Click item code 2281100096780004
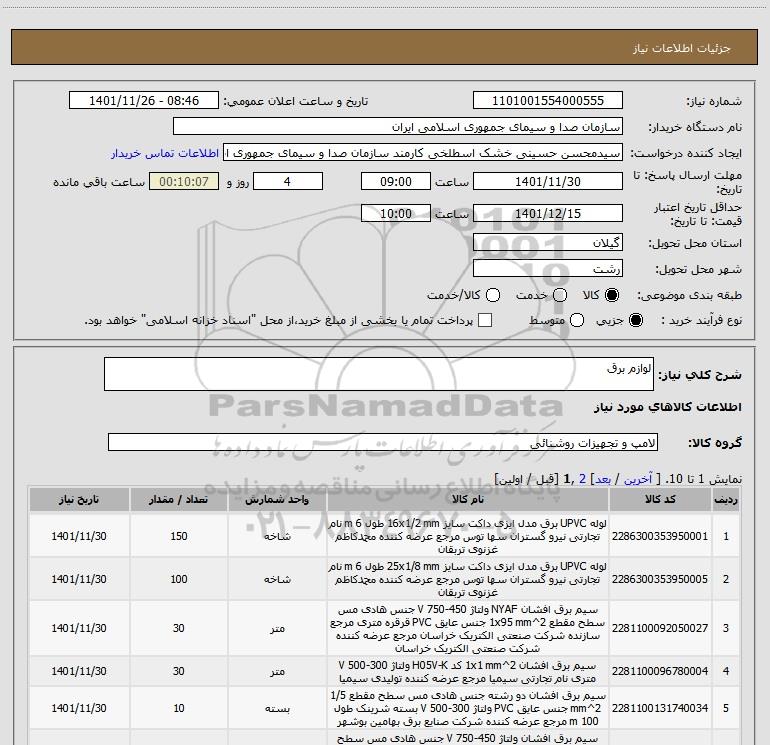770x745 pixels. 660,671
